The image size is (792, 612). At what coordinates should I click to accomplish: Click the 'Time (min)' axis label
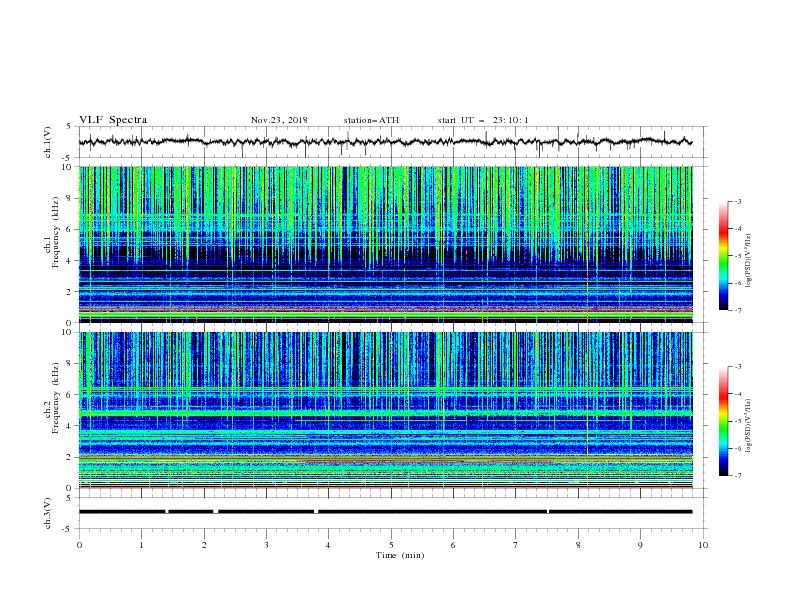point(400,555)
